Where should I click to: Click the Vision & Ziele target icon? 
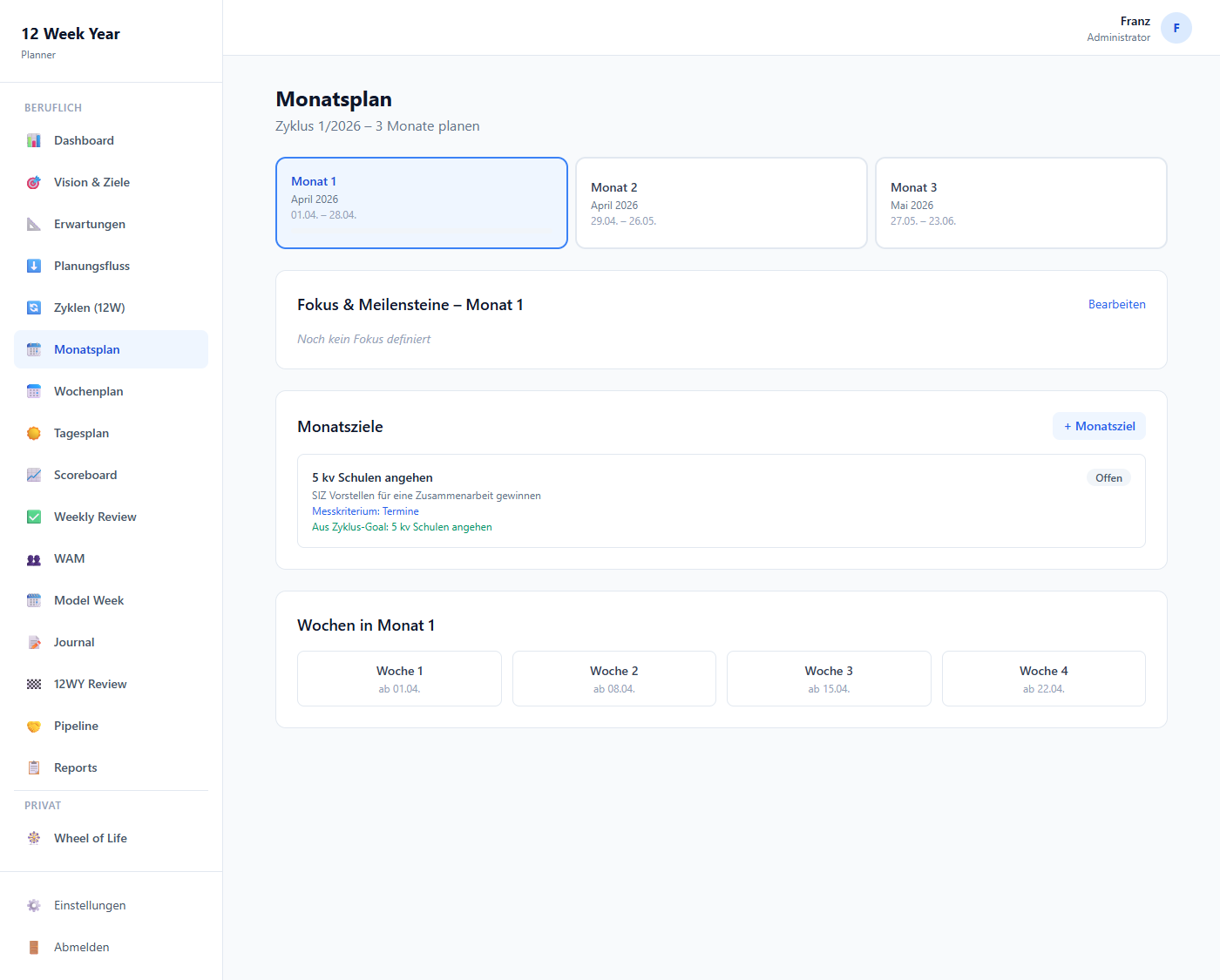click(34, 182)
